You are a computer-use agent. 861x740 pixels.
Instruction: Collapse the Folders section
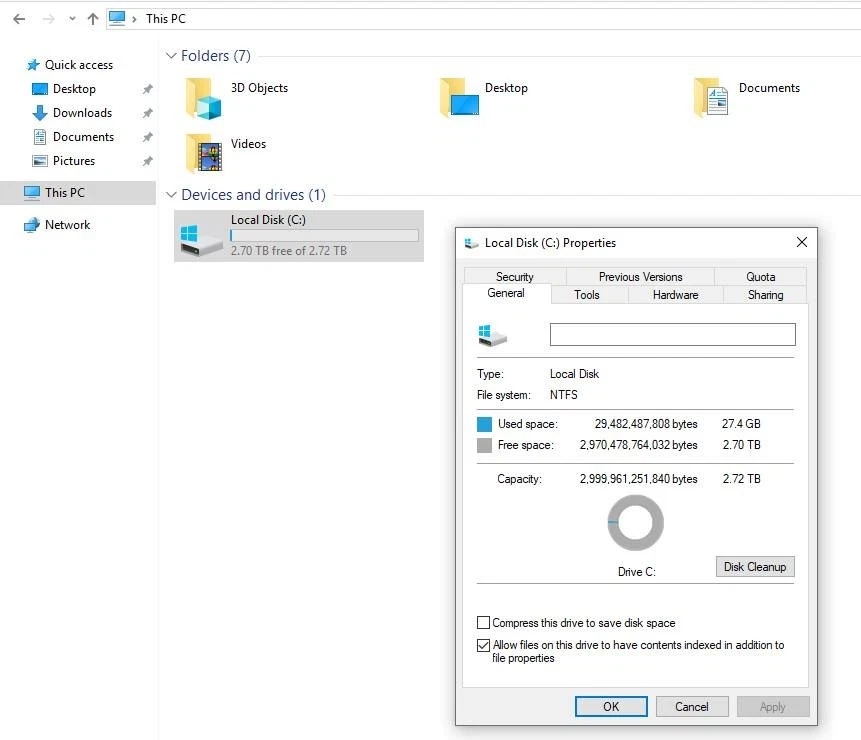(x=171, y=56)
